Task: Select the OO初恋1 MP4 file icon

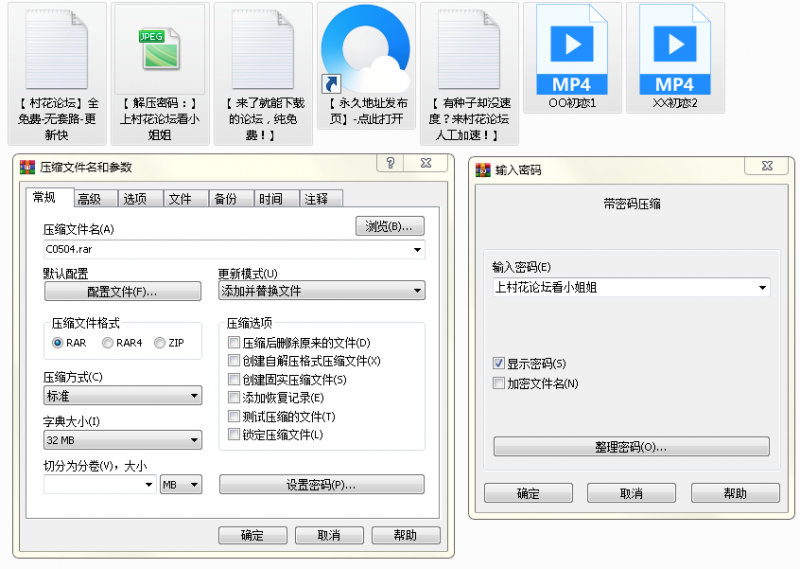Action: (x=572, y=50)
